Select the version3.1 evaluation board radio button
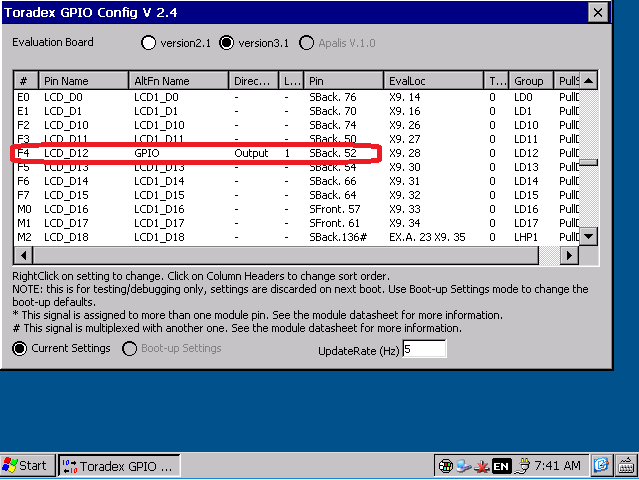Screen dimensions: 639x480 click(226, 43)
